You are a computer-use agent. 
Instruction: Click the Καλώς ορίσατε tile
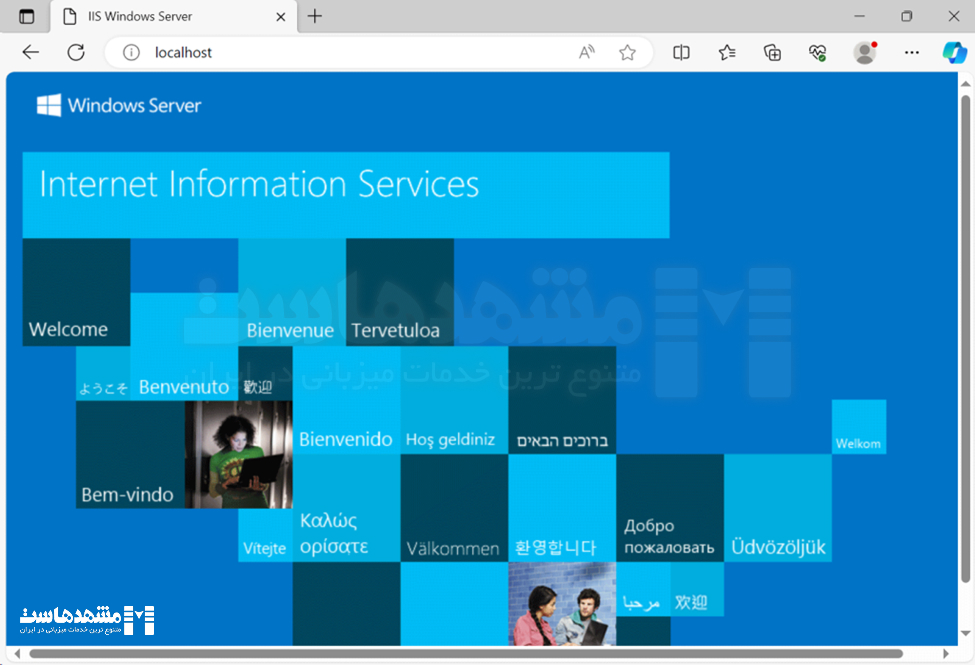(x=346, y=508)
